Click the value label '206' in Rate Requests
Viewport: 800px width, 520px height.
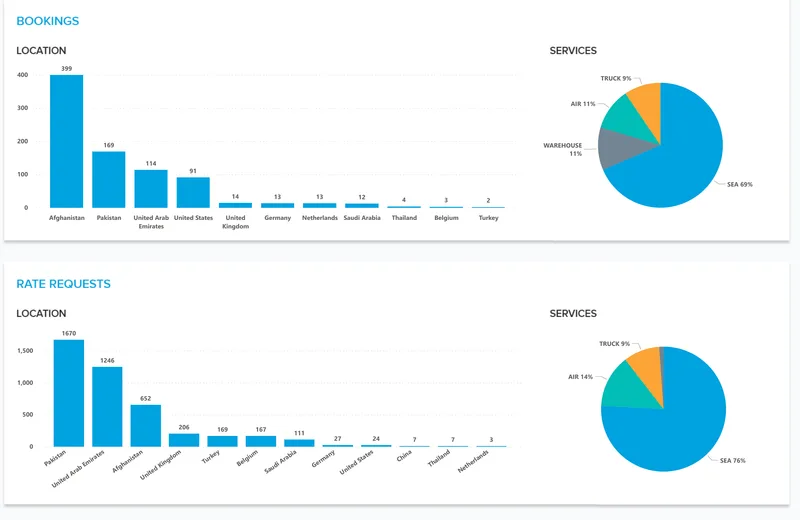coord(184,427)
